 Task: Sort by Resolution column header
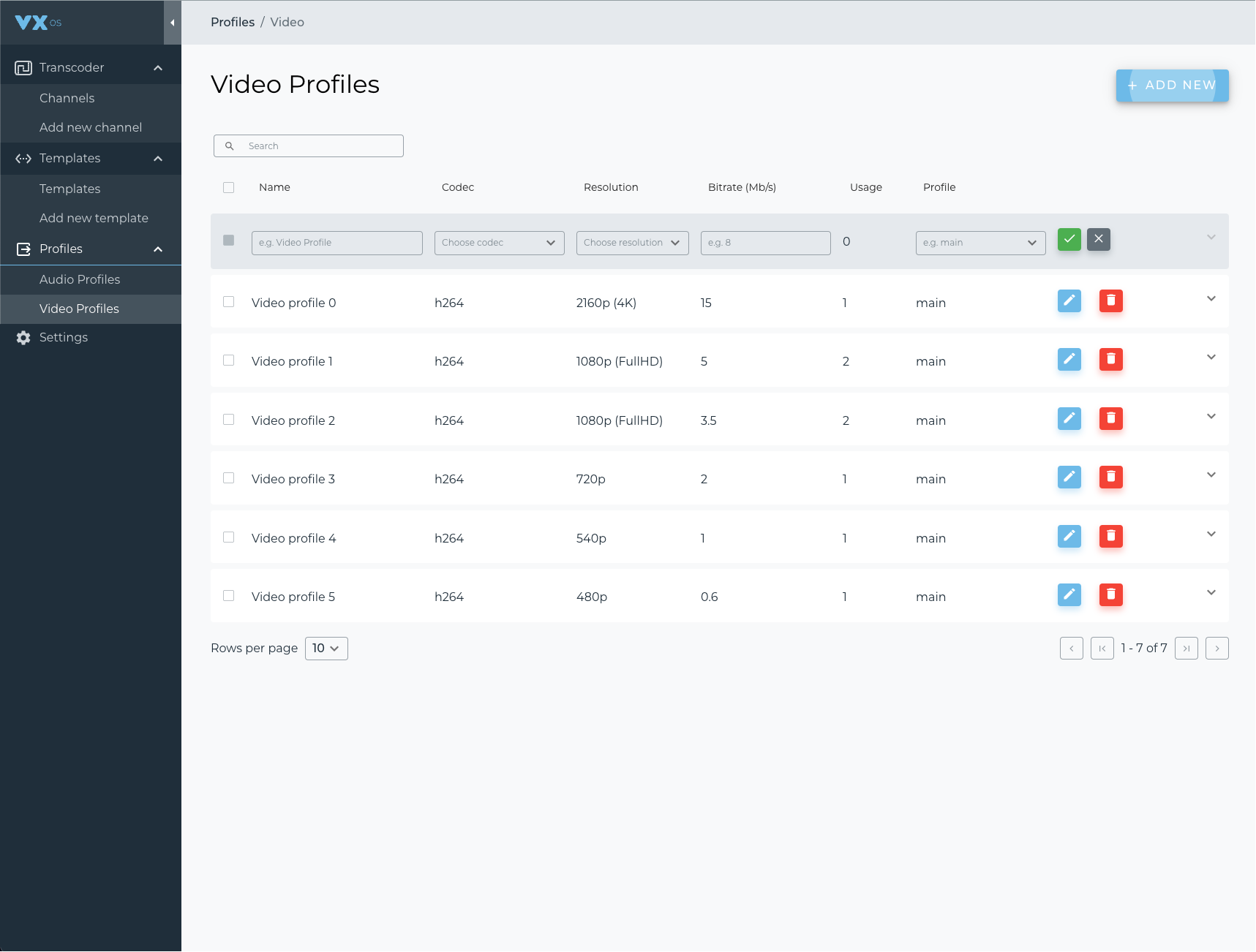pyautogui.click(x=611, y=188)
